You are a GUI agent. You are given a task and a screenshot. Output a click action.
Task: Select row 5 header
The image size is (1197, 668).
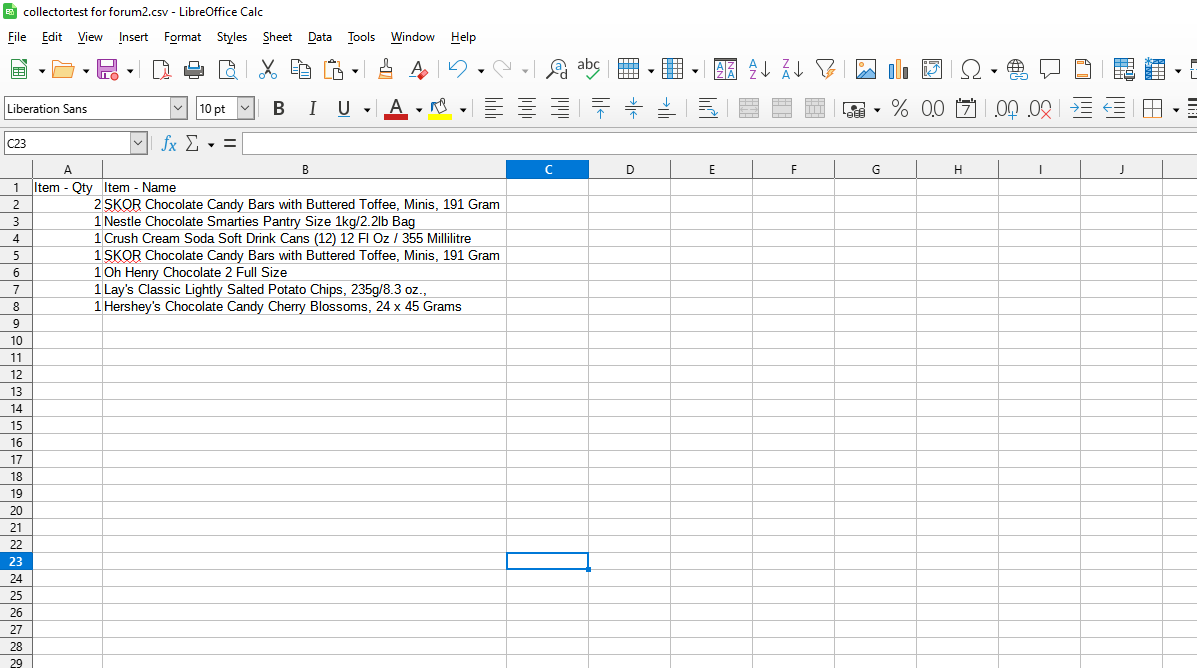click(x=16, y=256)
